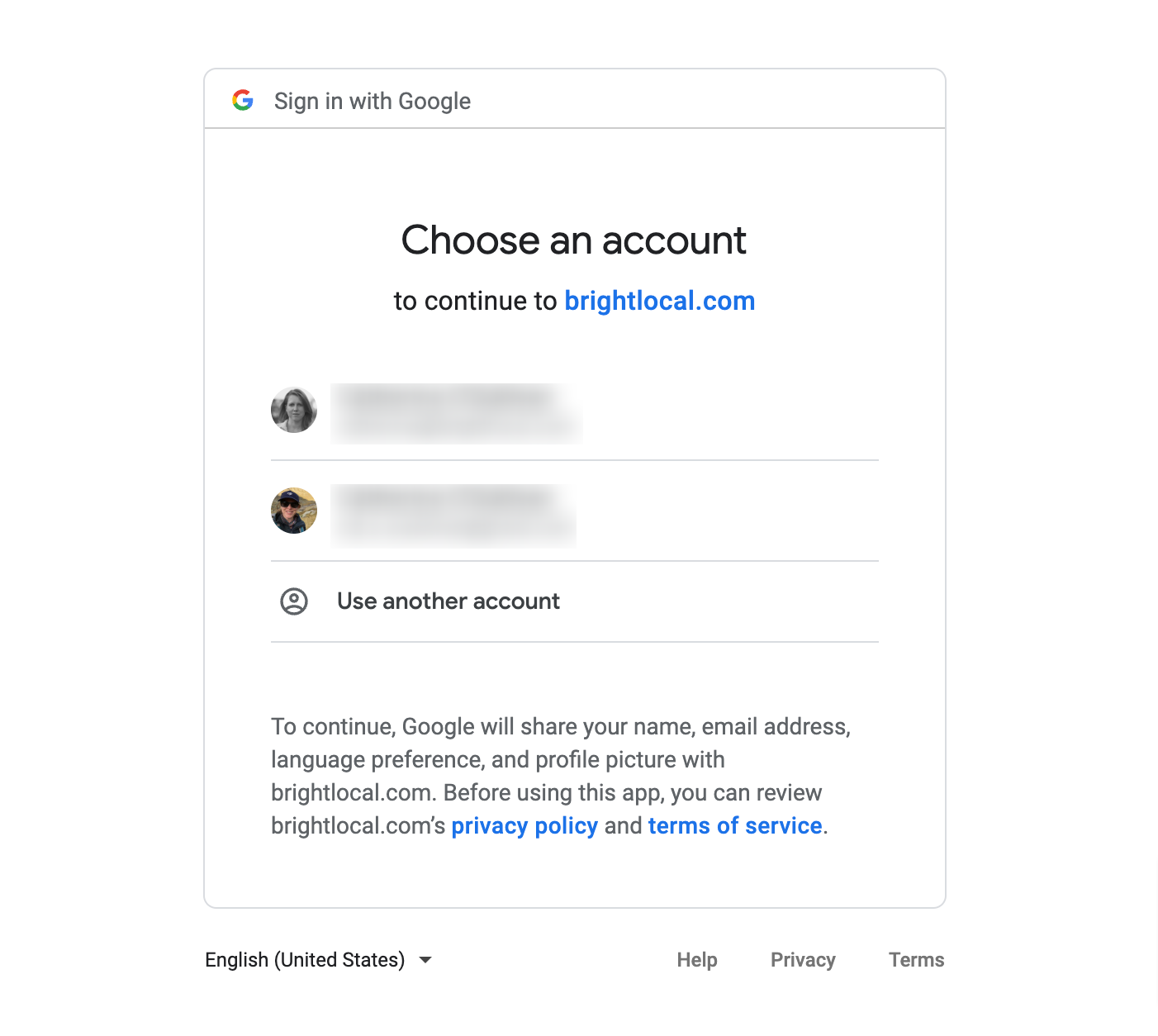
Task: Open the Terms footer link
Action: point(916,960)
